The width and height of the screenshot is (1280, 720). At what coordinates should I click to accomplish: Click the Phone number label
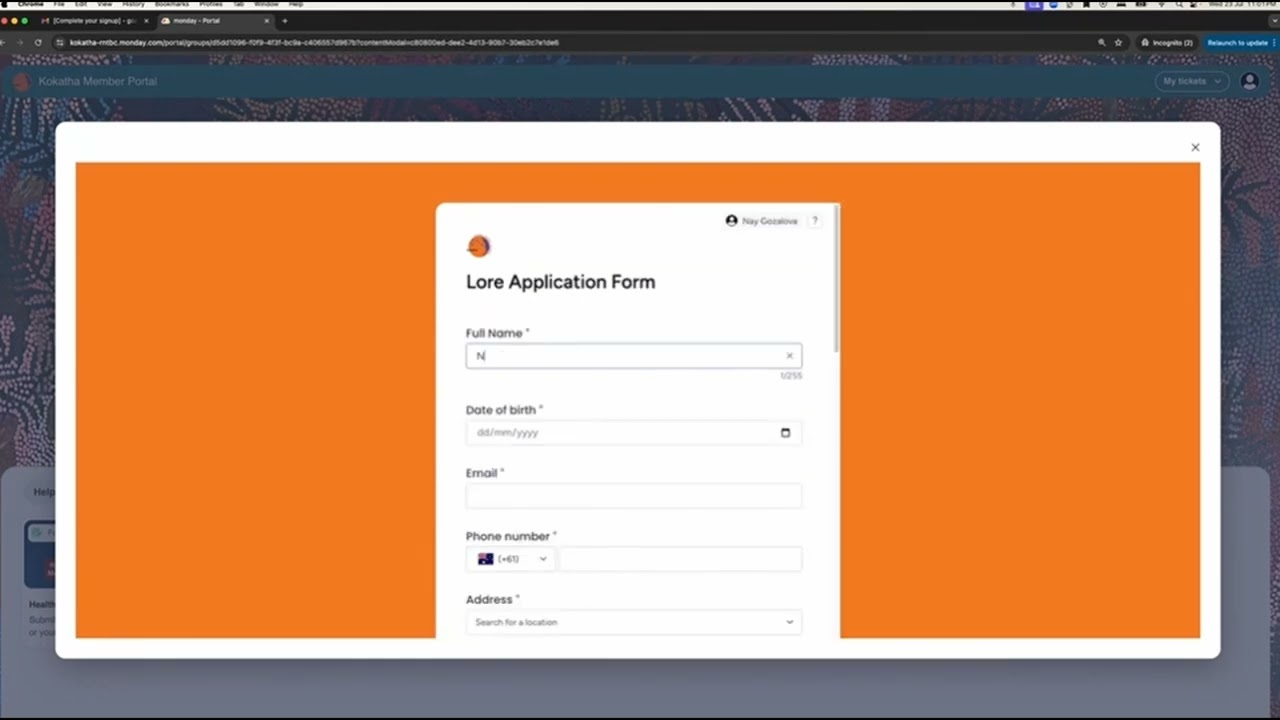(508, 536)
